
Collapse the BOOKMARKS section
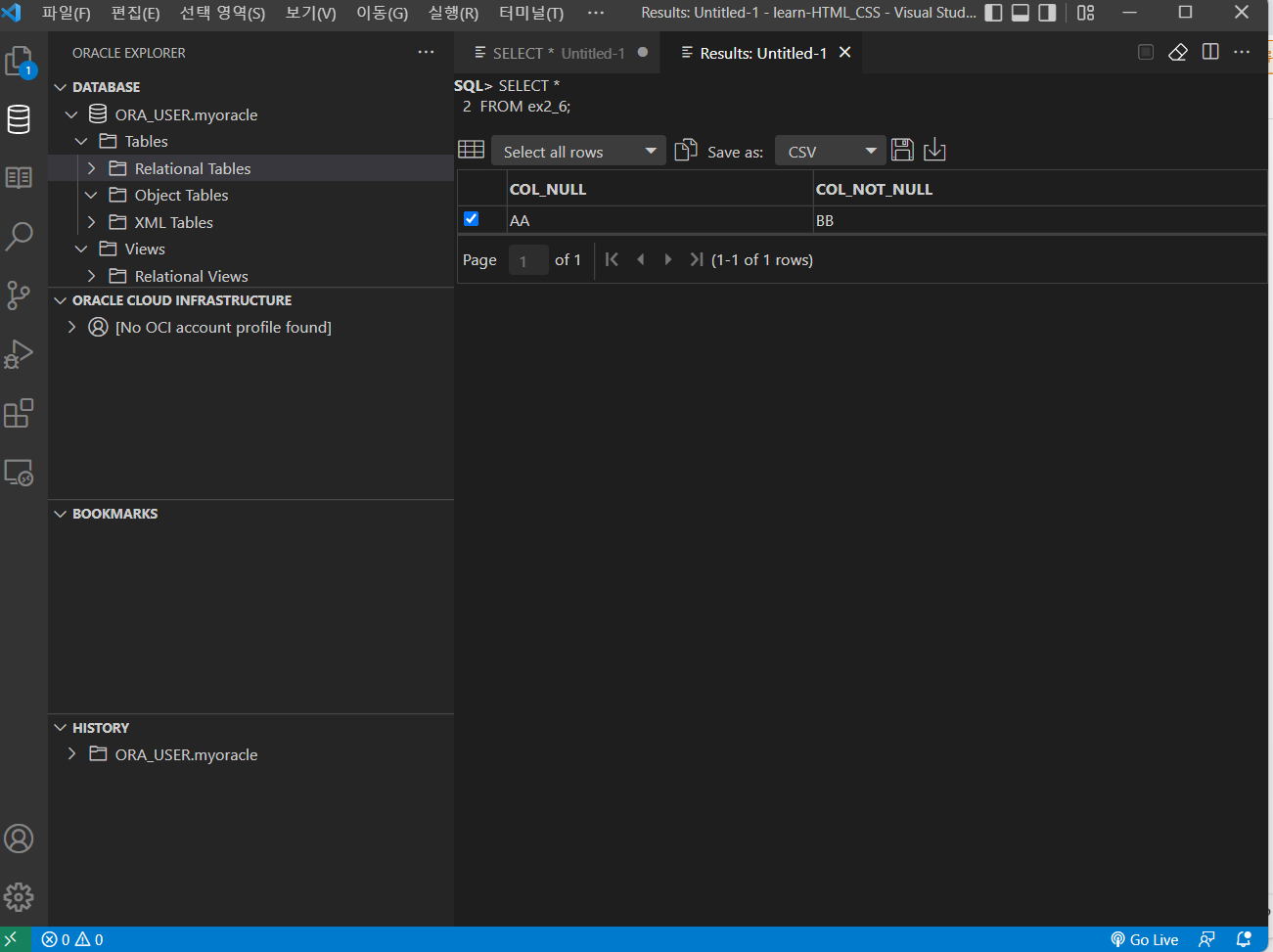pos(61,514)
